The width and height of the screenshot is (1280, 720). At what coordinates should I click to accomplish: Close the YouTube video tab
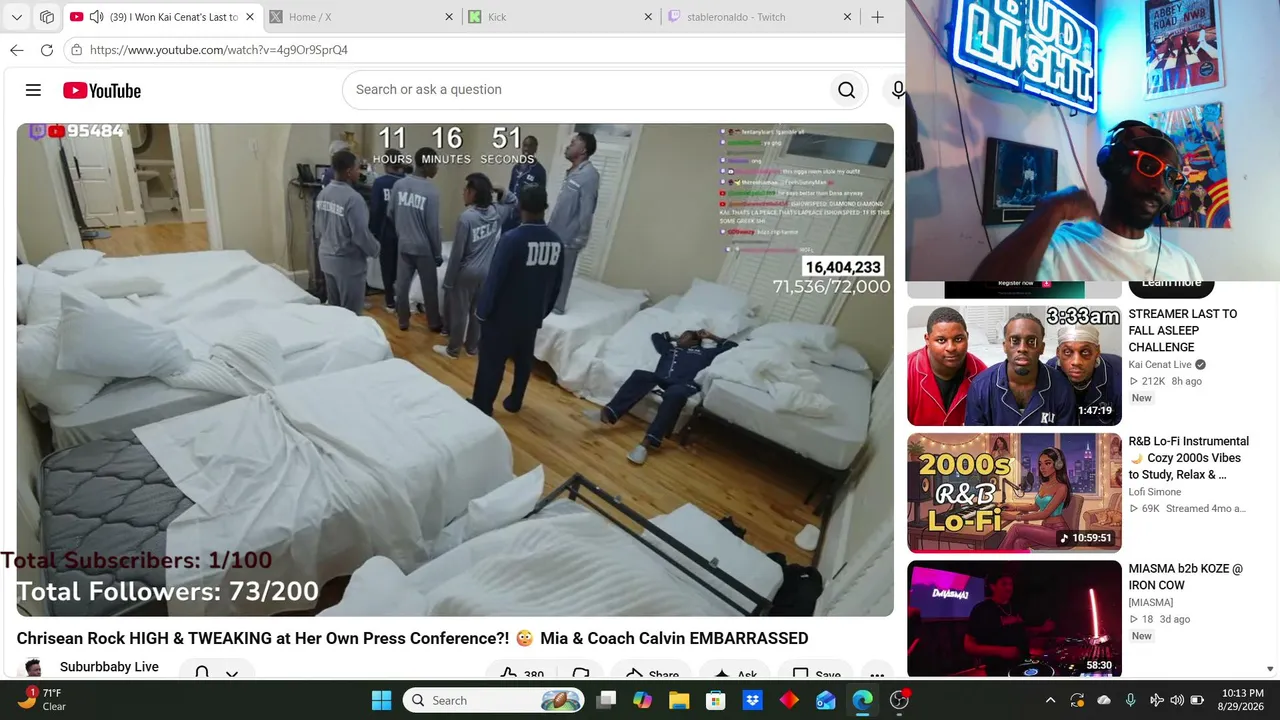(250, 17)
